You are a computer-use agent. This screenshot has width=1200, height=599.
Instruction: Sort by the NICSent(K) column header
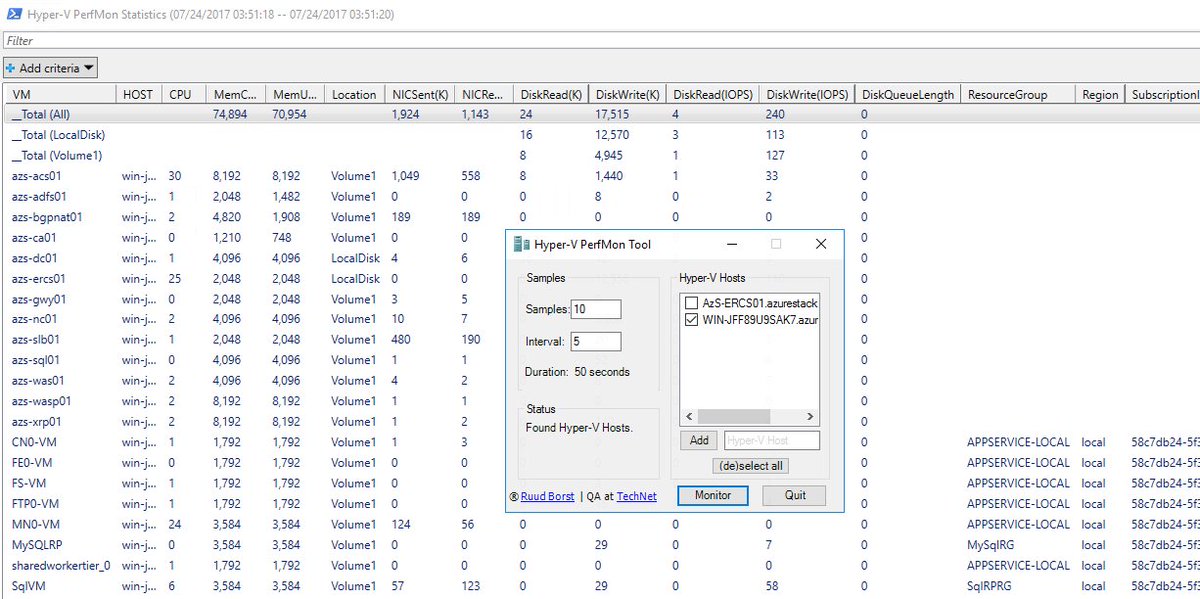coord(419,94)
